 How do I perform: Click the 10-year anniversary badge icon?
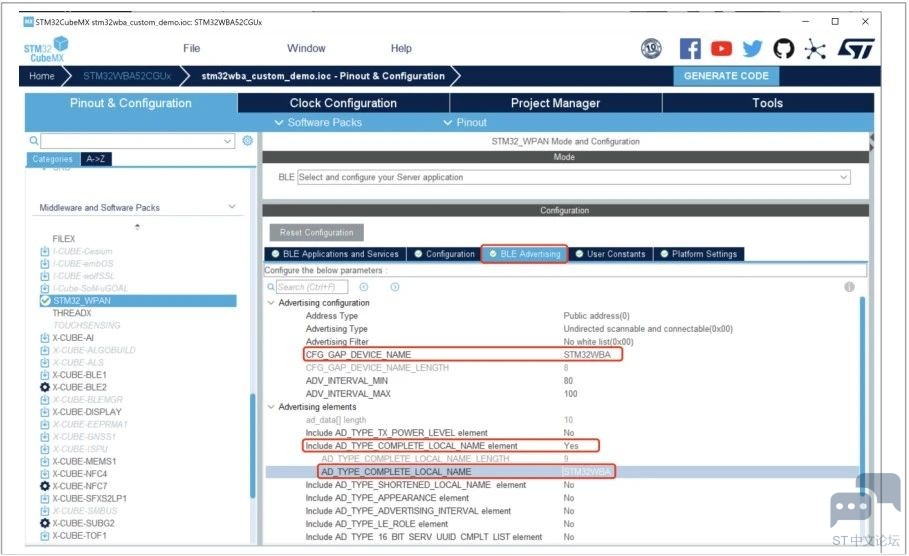pyautogui.click(x=651, y=49)
